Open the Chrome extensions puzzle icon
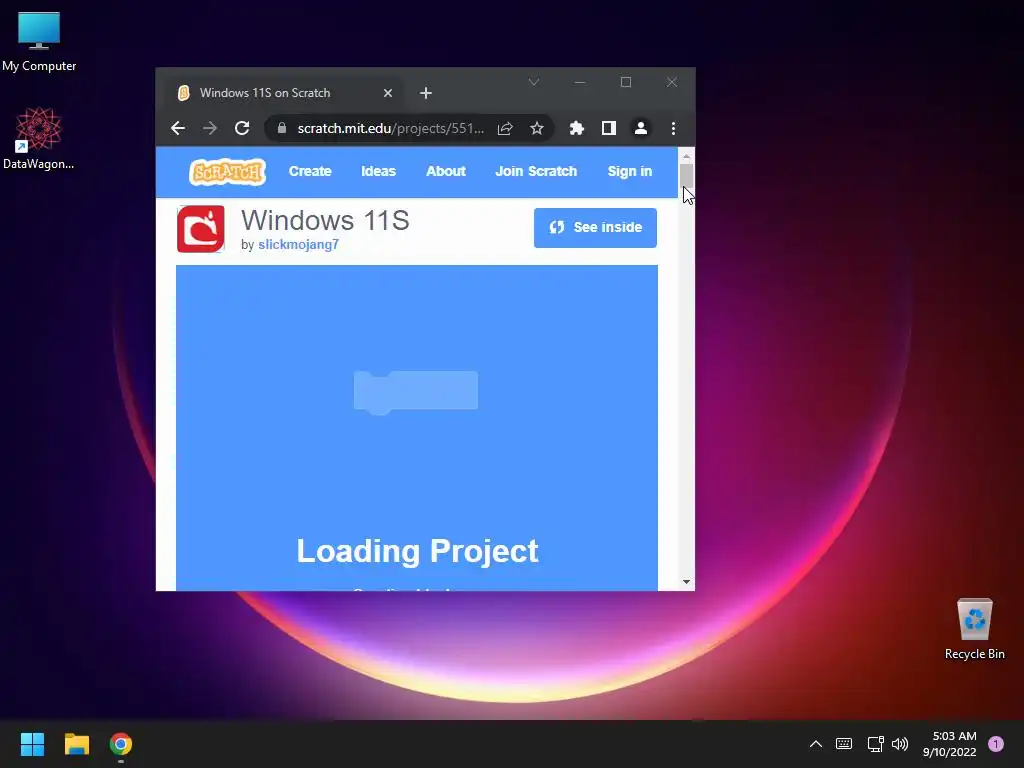This screenshot has height=768, width=1024. click(x=577, y=128)
